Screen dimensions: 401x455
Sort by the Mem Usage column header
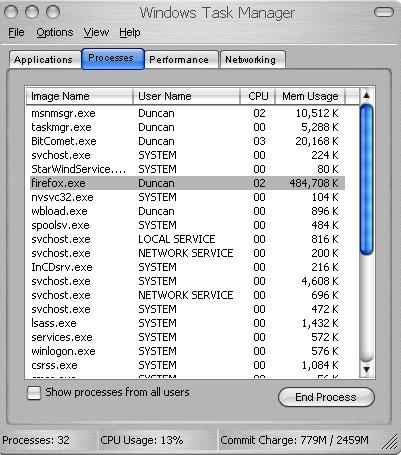pyautogui.click(x=310, y=96)
